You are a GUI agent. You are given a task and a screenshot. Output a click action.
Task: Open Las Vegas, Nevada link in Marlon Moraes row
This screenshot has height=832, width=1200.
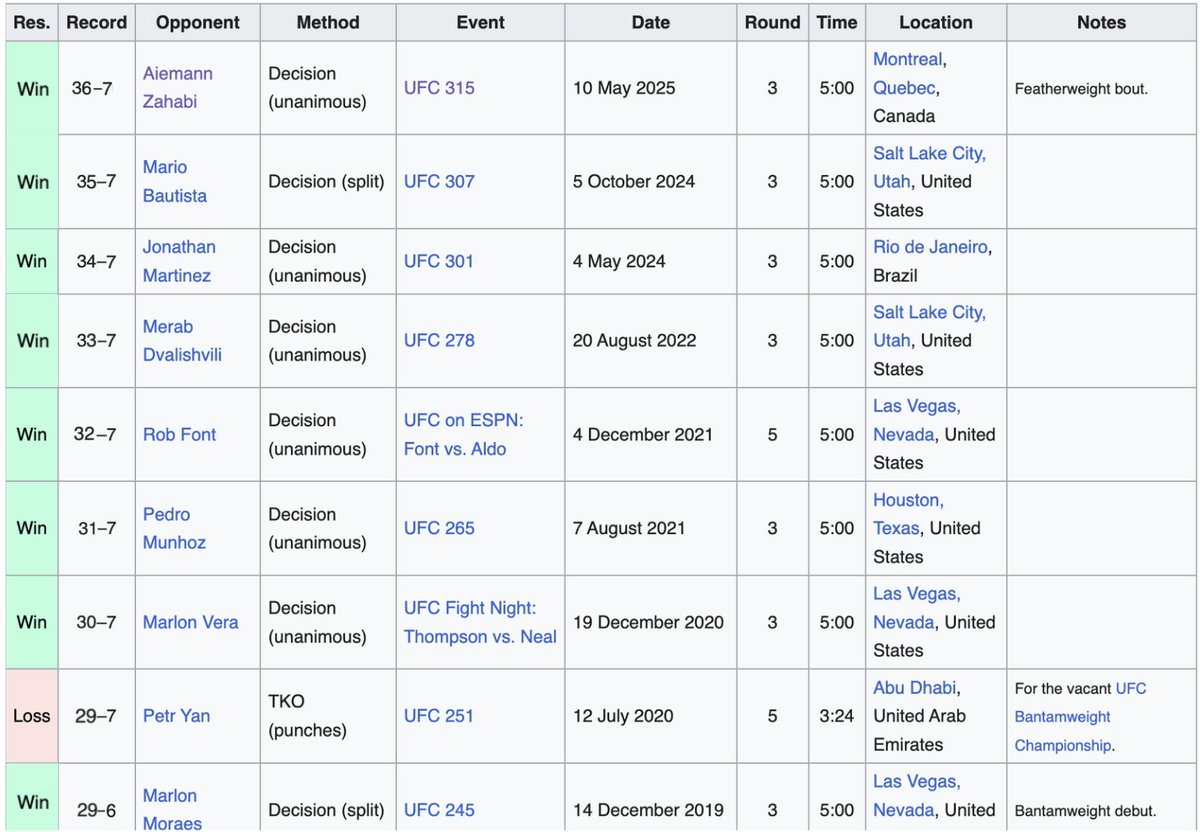pos(917,796)
